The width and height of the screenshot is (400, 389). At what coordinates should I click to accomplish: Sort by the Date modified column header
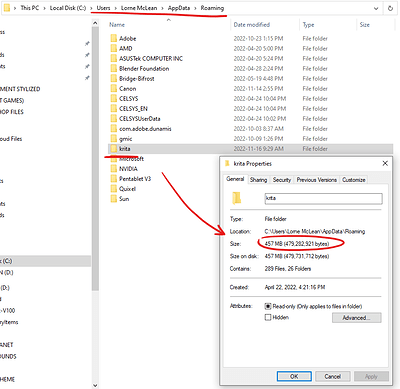pos(252,25)
